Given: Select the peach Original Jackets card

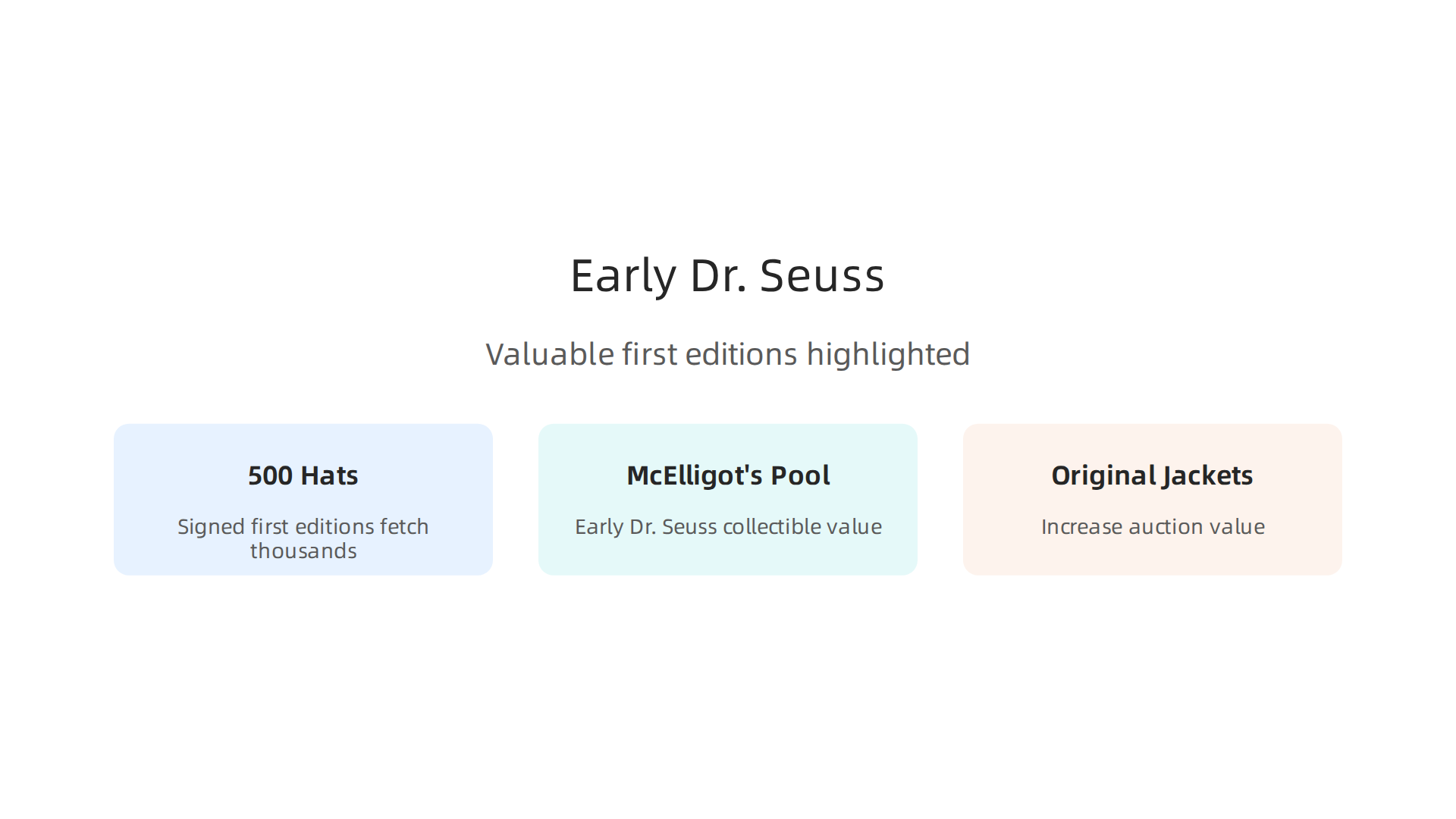Looking at the screenshot, I should (x=1153, y=500).
